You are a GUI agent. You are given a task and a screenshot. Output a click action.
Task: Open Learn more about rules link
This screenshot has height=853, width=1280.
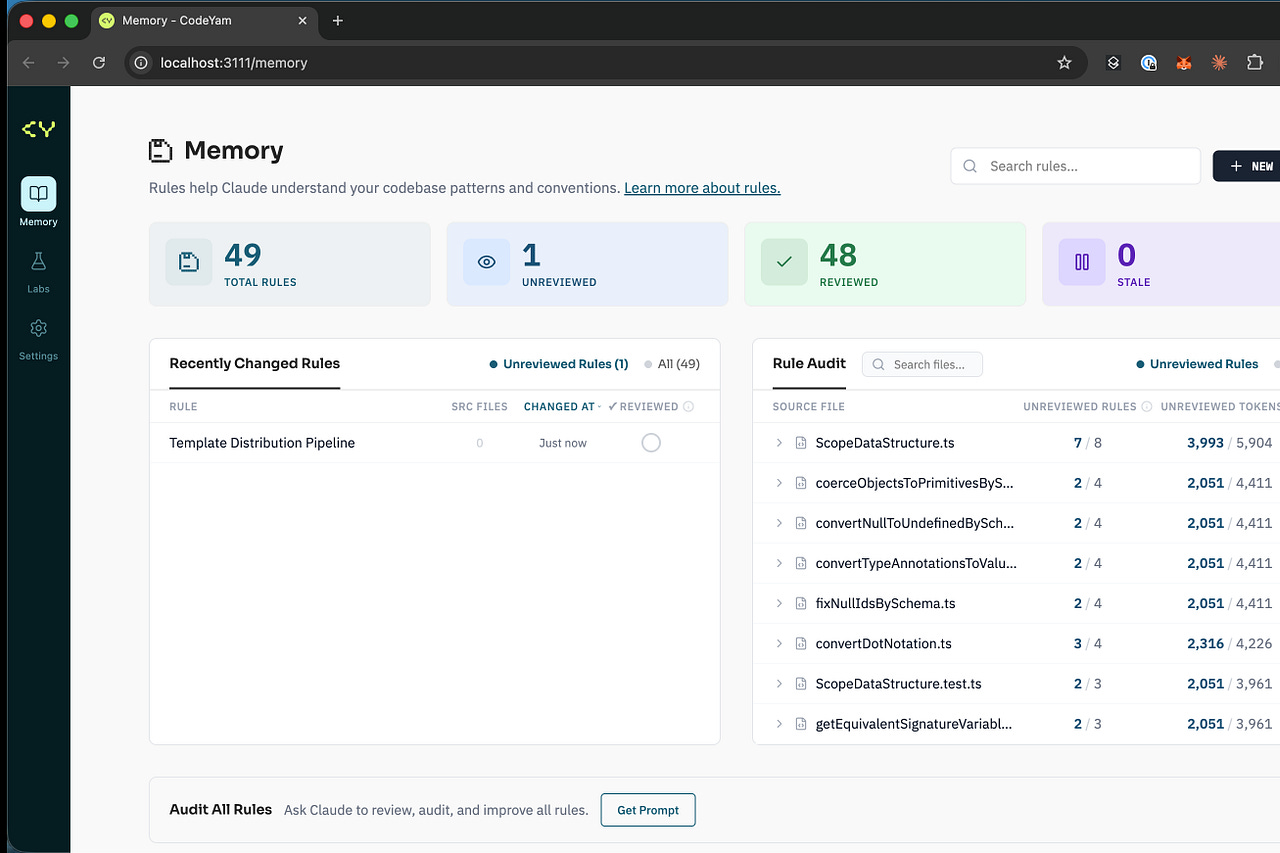(x=702, y=188)
